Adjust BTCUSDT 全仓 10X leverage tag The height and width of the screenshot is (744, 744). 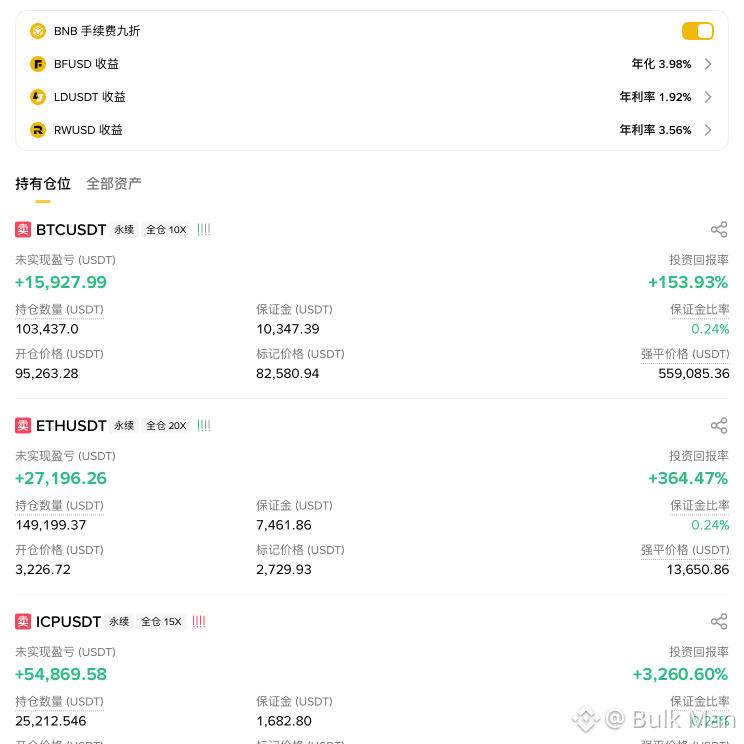pyautogui.click(x=166, y=230)
